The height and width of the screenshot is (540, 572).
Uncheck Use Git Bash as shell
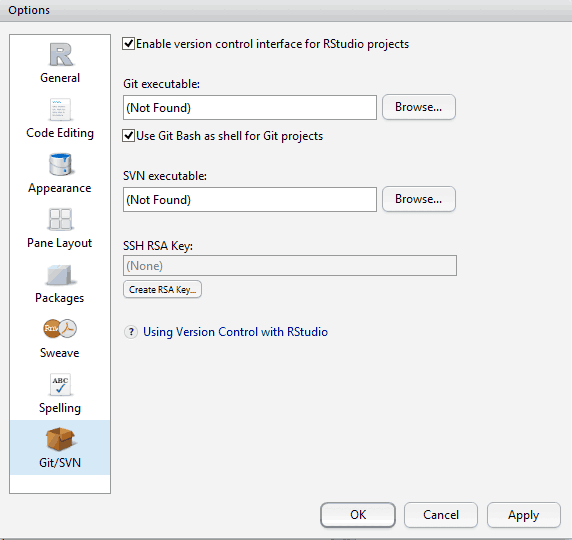(x=128, y=136)
